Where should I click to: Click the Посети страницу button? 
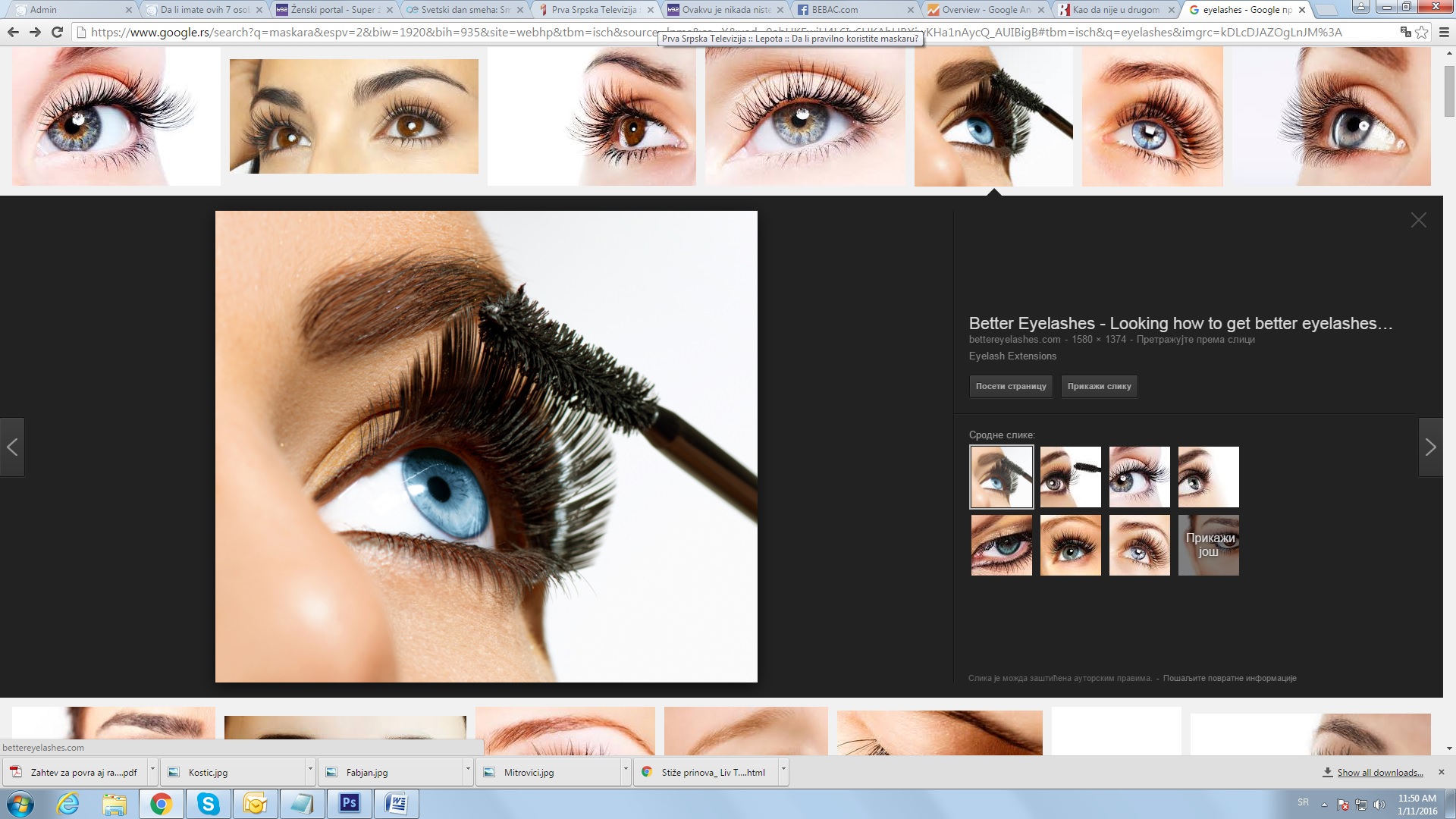[x=1010, y=387]
